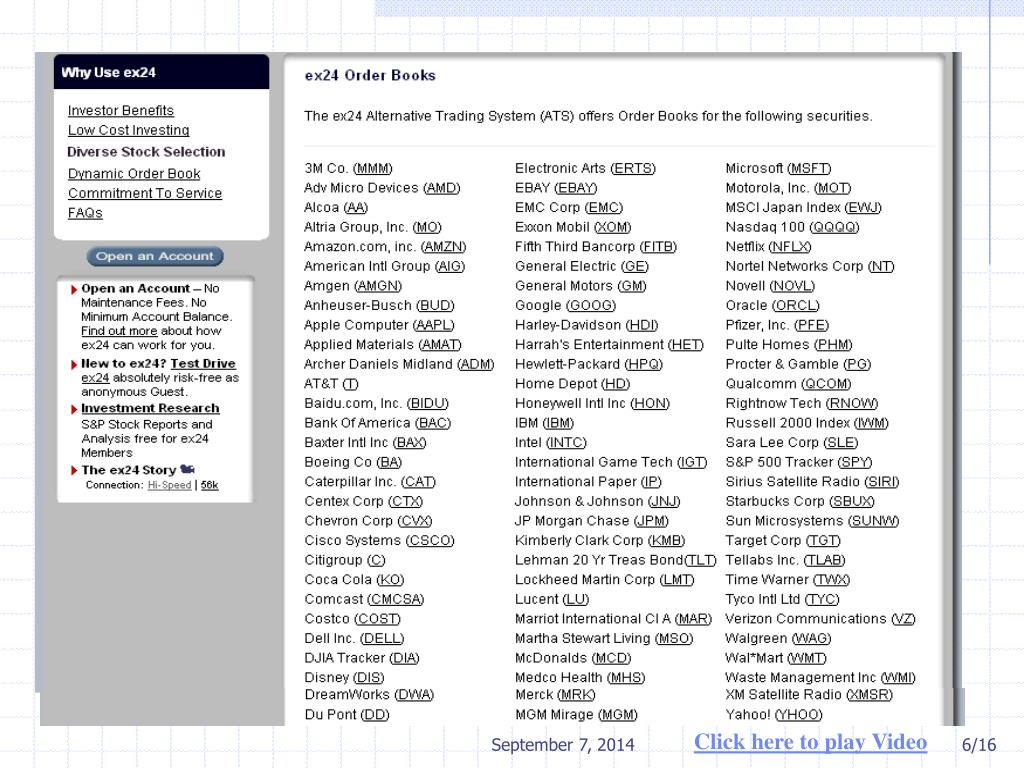The height and width of the screenshot is (768, 1024).
Task: Click the ex24 Story camera icon
Action: click(x=187, y=469)
